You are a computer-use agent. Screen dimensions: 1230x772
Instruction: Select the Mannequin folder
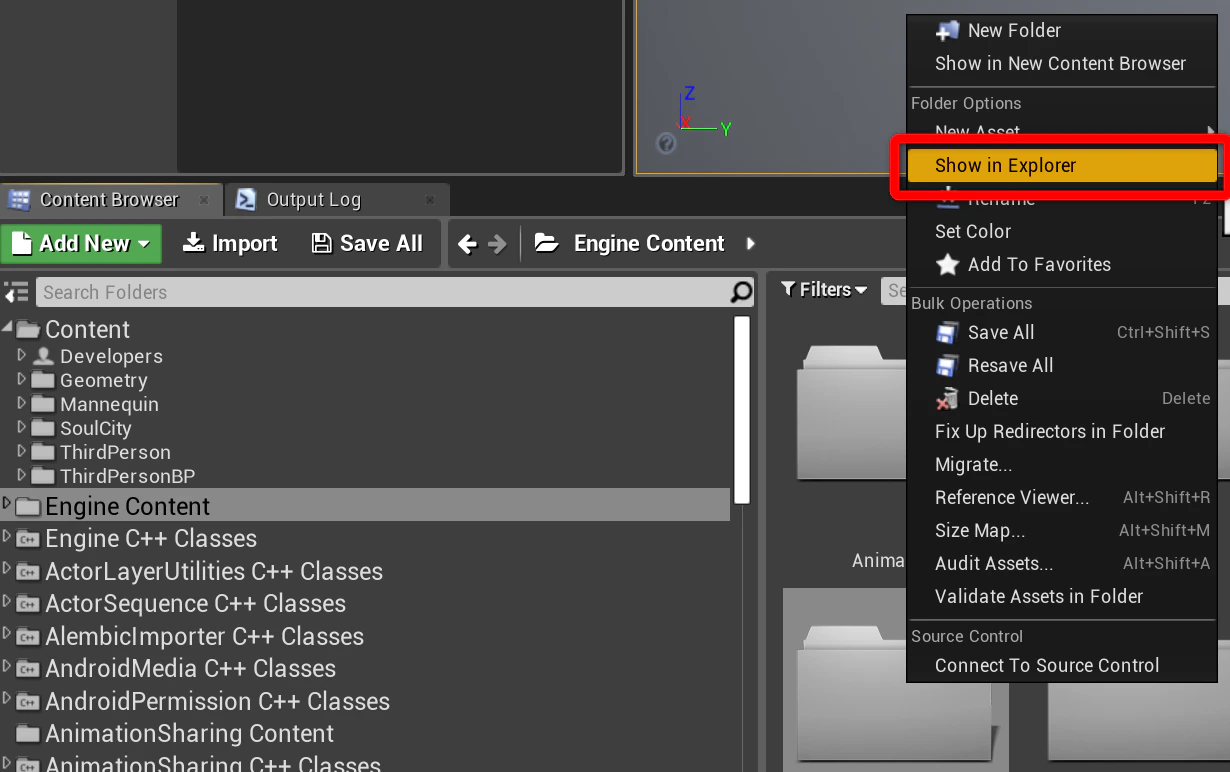[109, 404]
